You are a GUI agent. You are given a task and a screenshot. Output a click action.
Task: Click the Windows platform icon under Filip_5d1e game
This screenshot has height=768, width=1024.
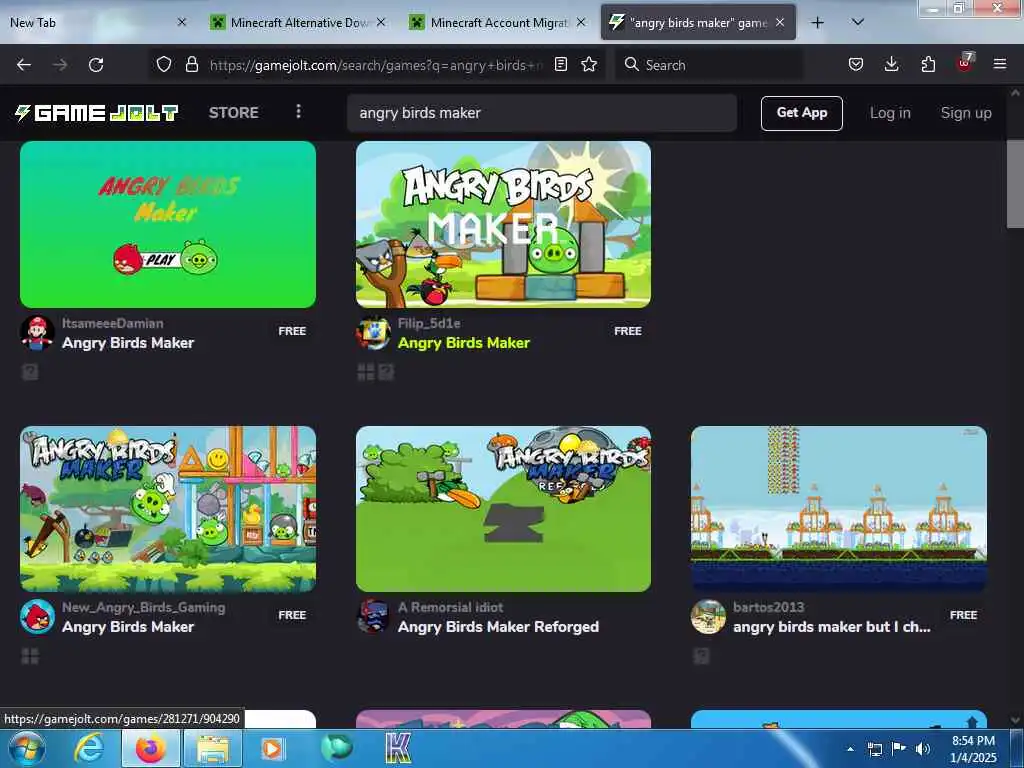tap(366, 372)
